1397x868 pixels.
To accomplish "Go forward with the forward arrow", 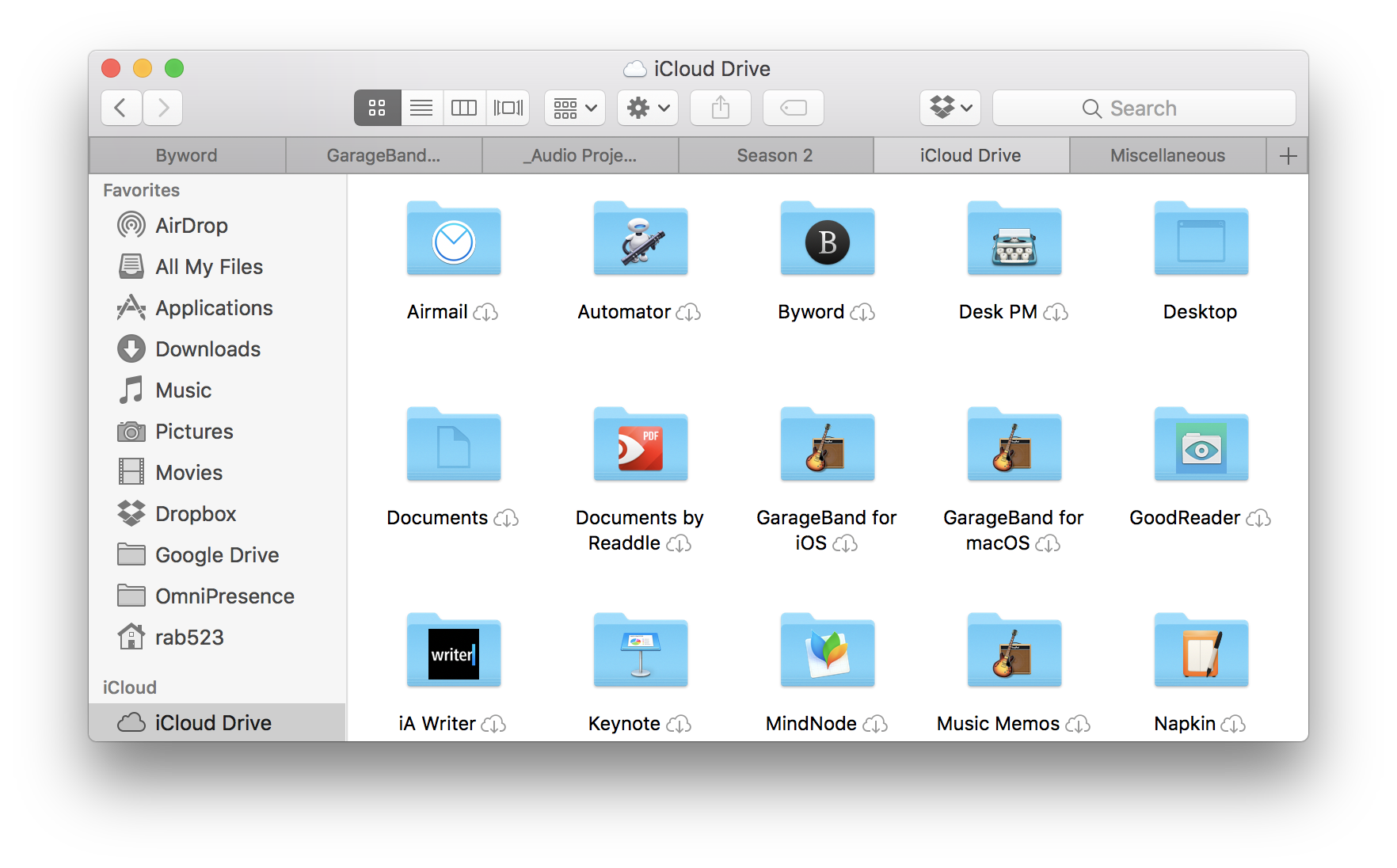I will pyautogui.click(x=162, y=108).
